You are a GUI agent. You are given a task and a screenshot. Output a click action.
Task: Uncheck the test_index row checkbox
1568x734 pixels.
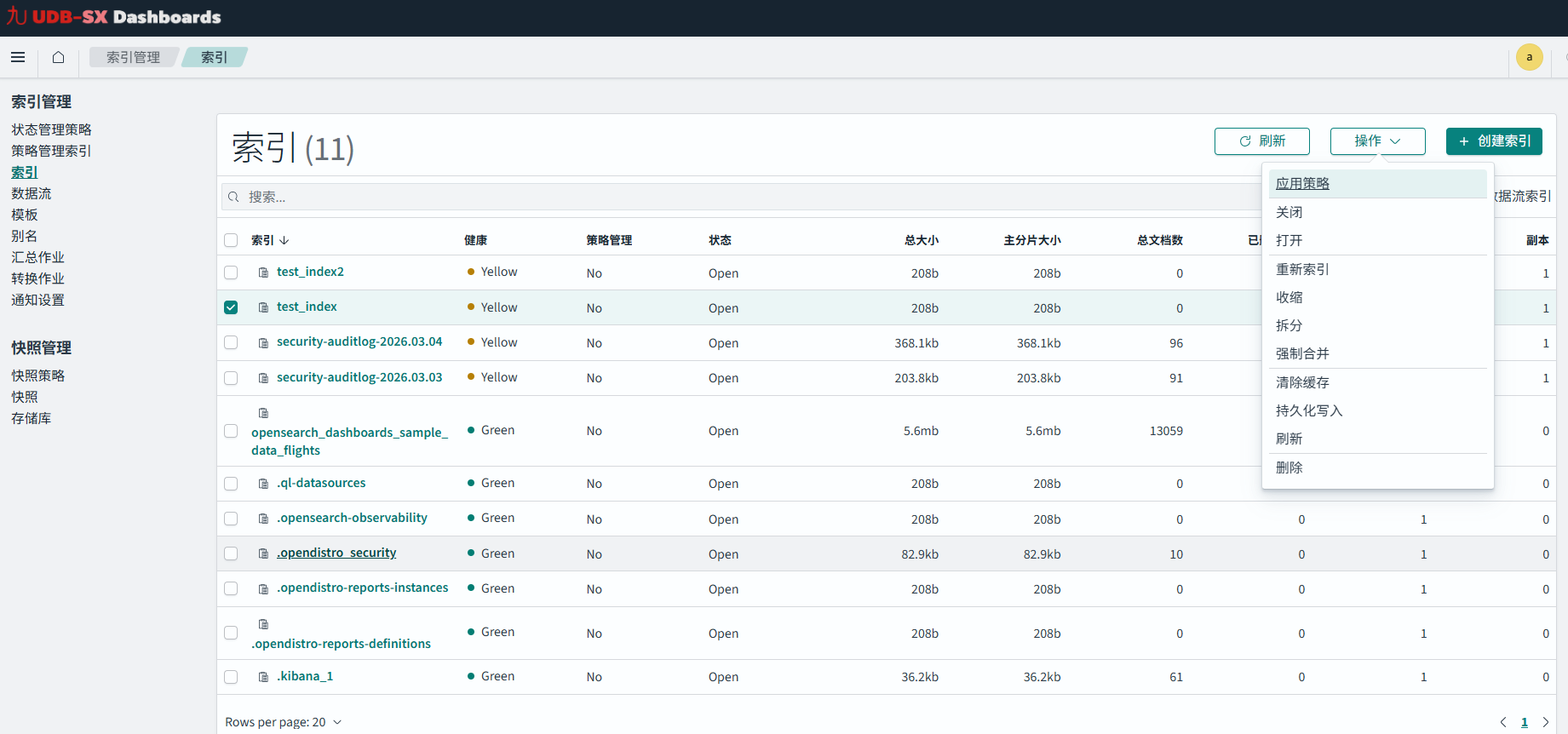pos(231,307)
